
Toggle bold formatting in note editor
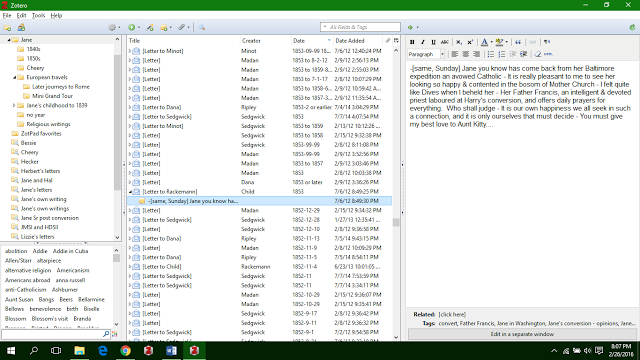point(412,42)
